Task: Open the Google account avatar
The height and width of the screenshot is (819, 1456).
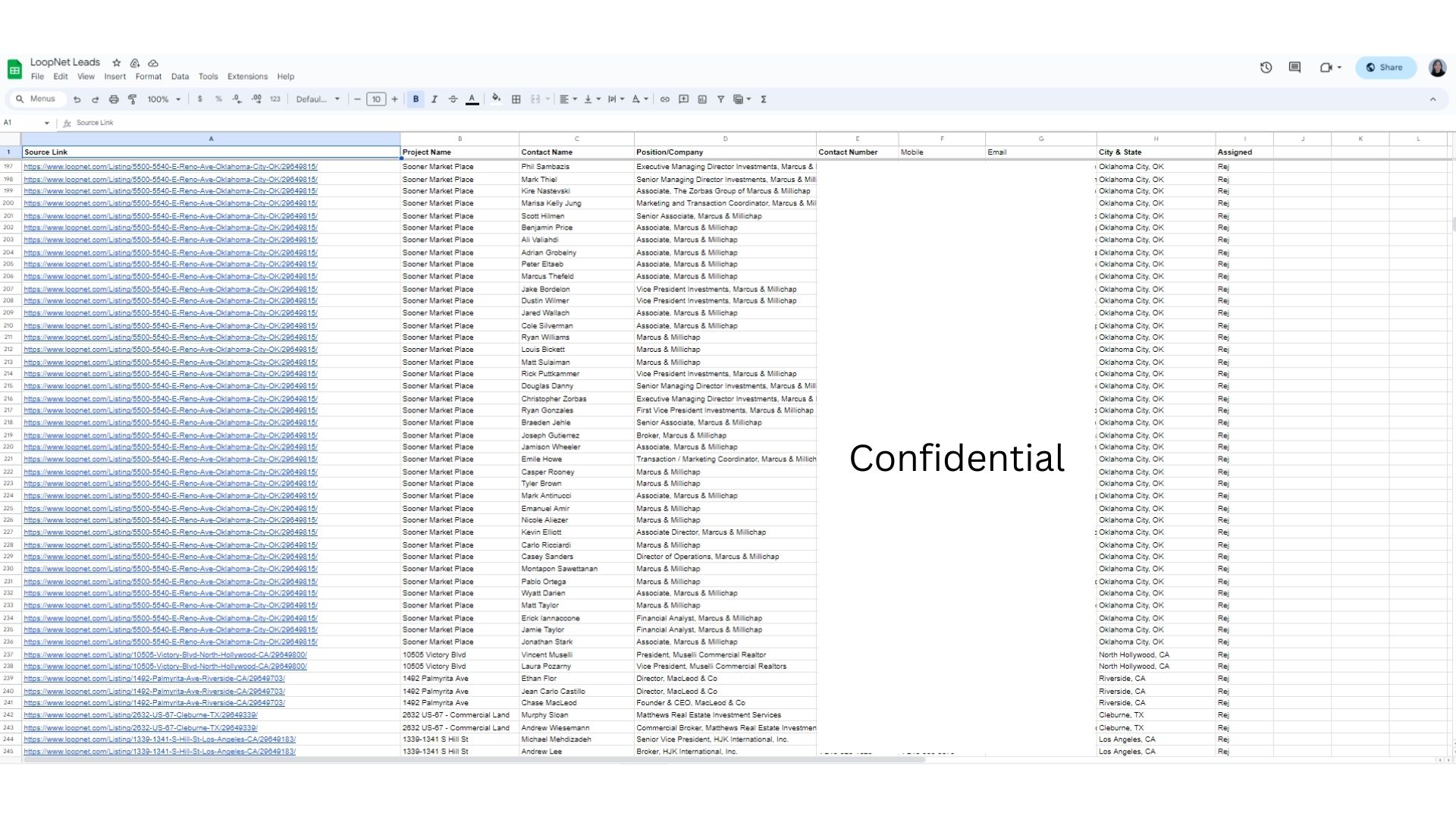Action: coord(1437,67)
